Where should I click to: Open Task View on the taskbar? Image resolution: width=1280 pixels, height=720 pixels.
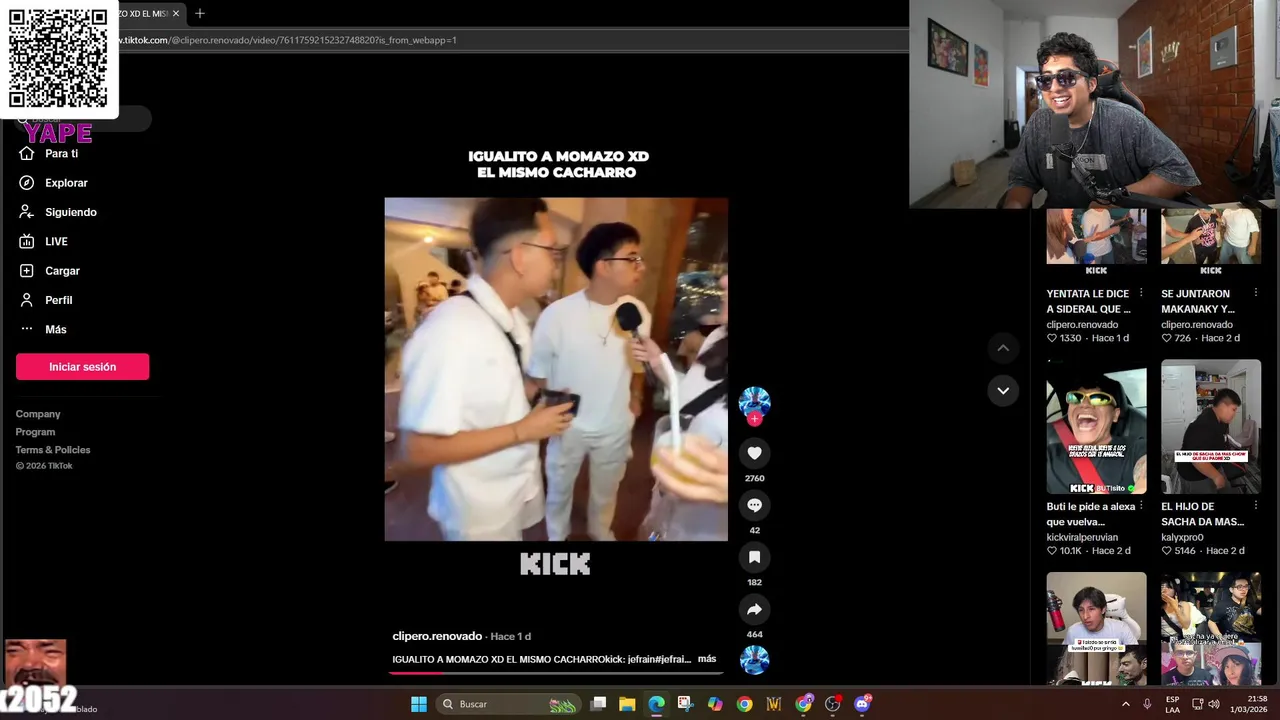pos(598,704)
